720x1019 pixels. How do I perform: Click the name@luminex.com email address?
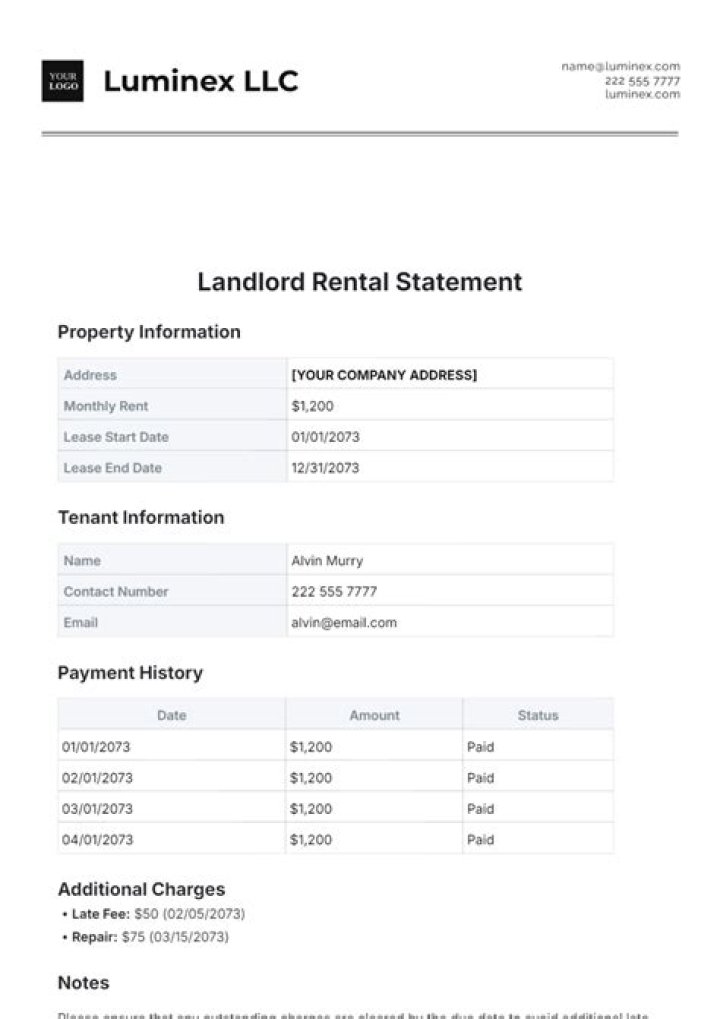pos(620,66)
